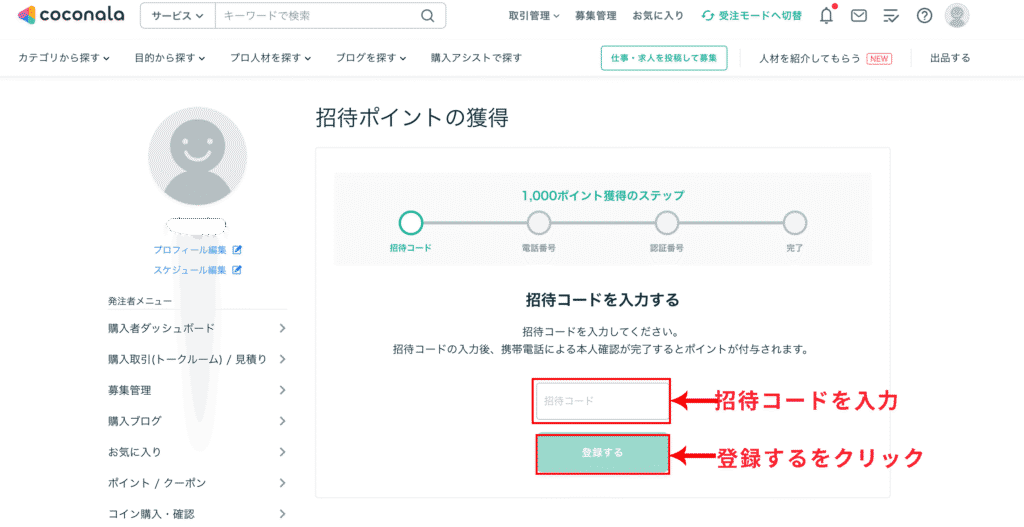Click the help question mark icon
The width and height of the screenshot is (1024, 527).
pyautogui.click(x=924, y=15)
